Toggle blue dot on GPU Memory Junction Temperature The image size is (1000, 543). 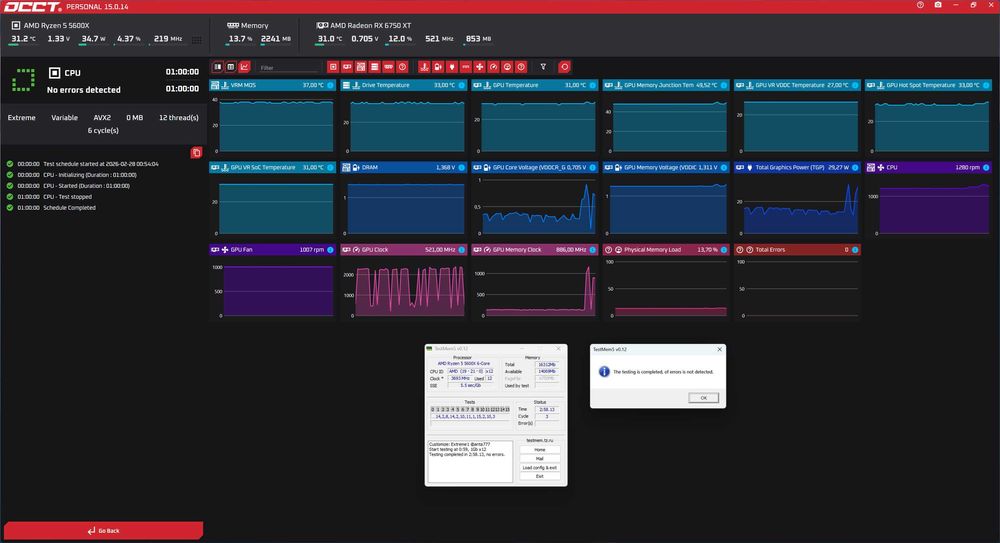click(x=724, y=86)
